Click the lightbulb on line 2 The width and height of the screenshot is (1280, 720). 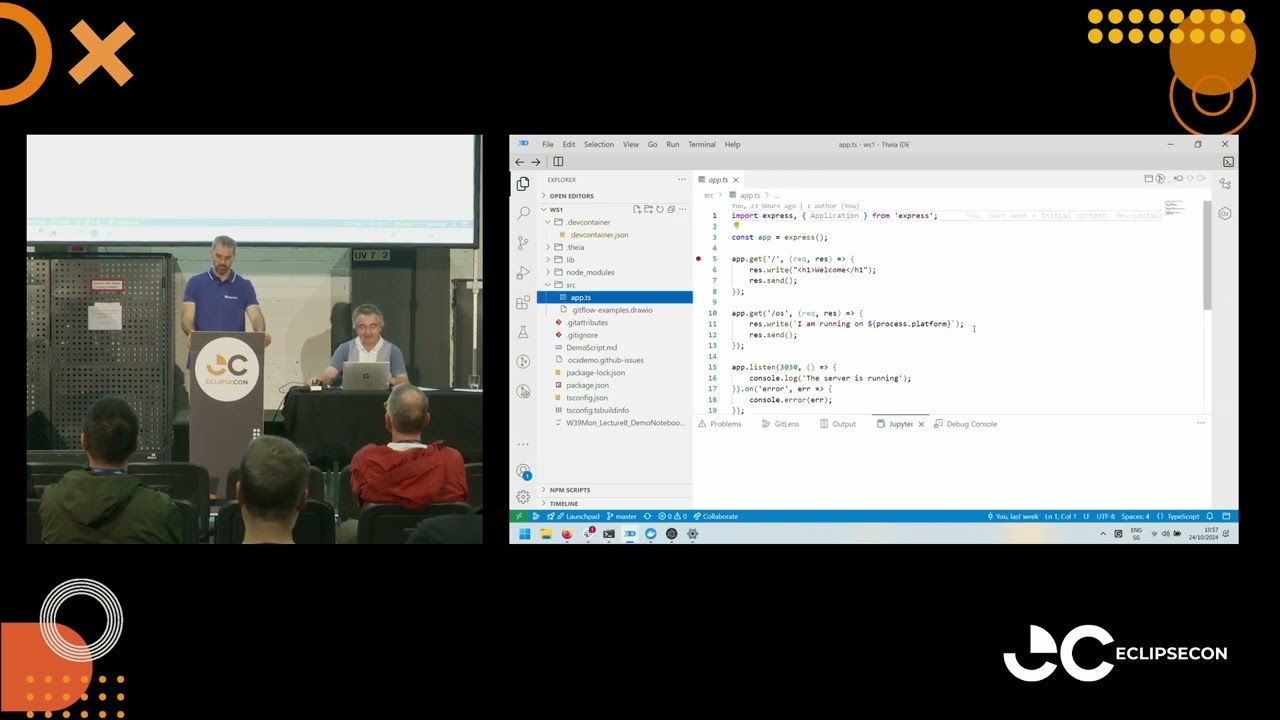(736, 226)
